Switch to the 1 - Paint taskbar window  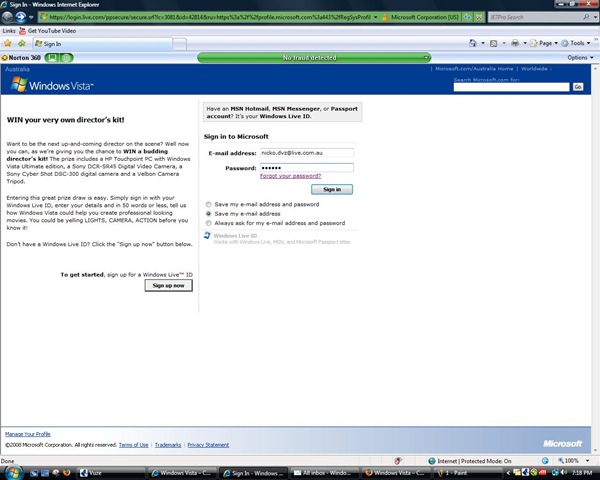coord(470,473)
